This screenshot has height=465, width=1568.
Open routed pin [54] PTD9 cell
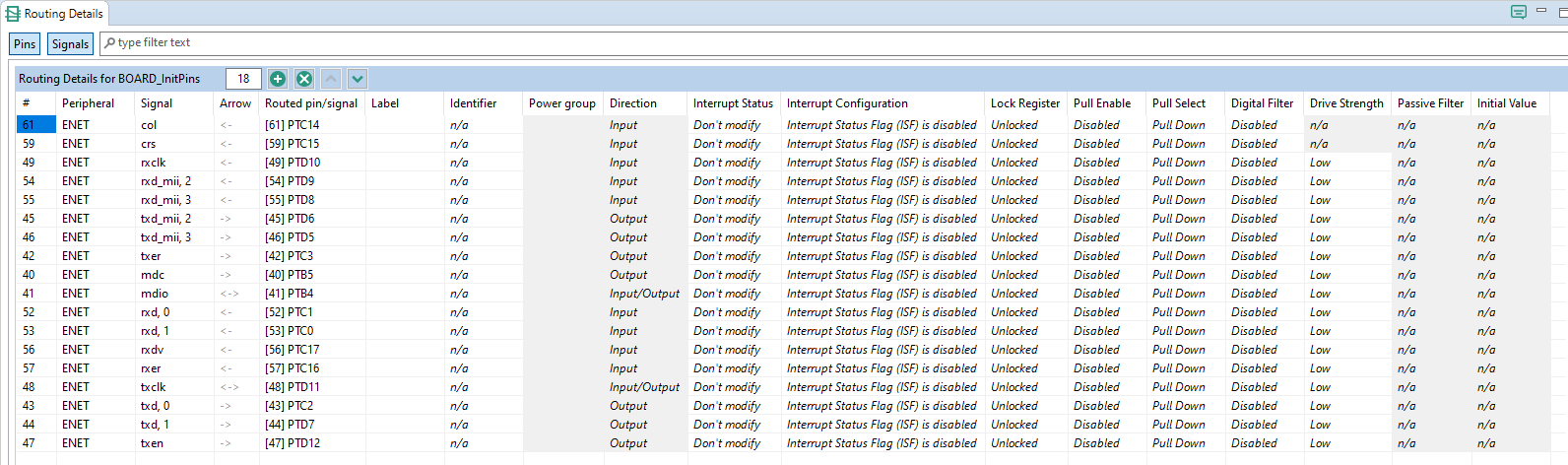click(312, 181)
